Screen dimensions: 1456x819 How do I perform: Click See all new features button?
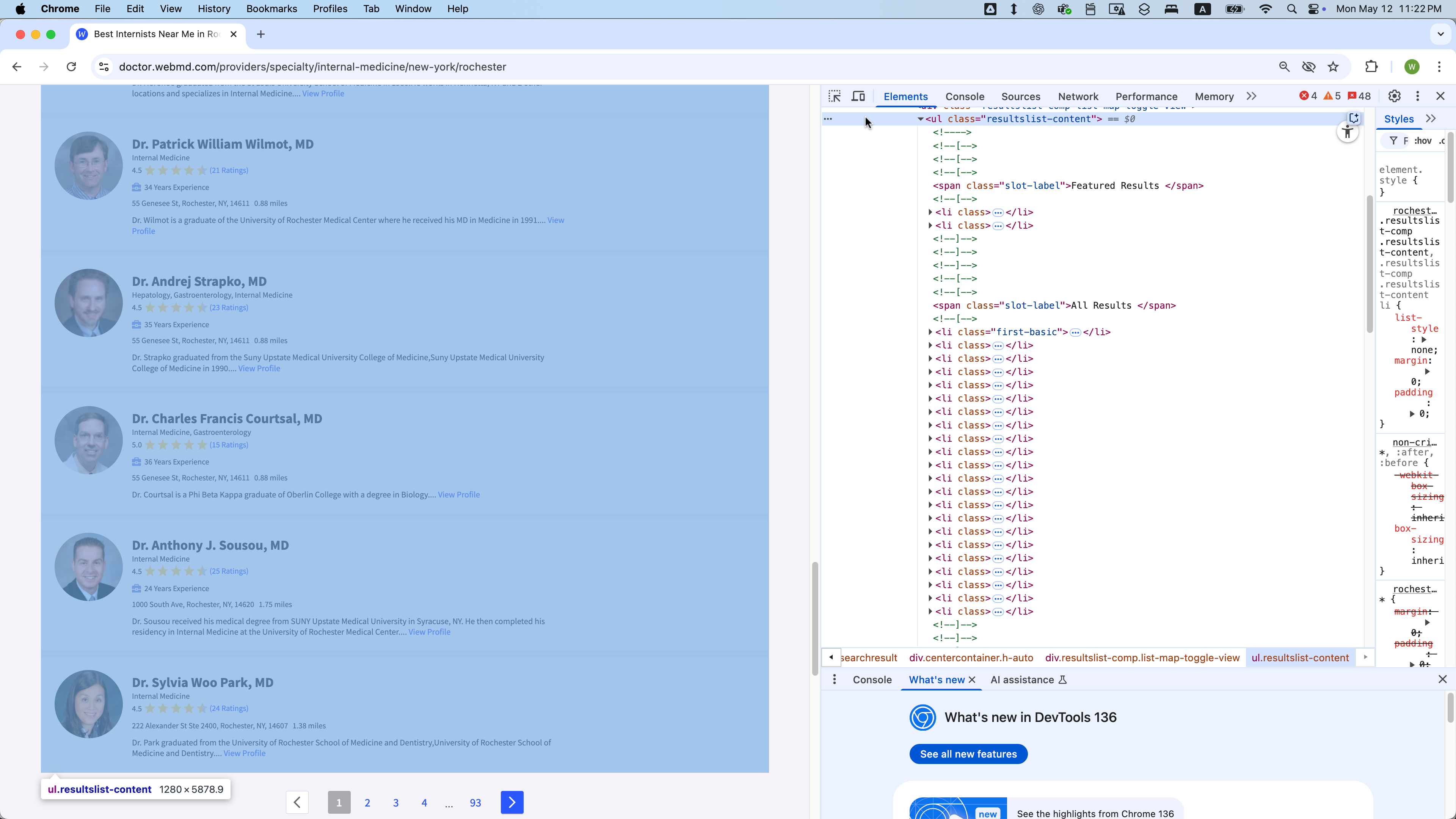point(968,754)
